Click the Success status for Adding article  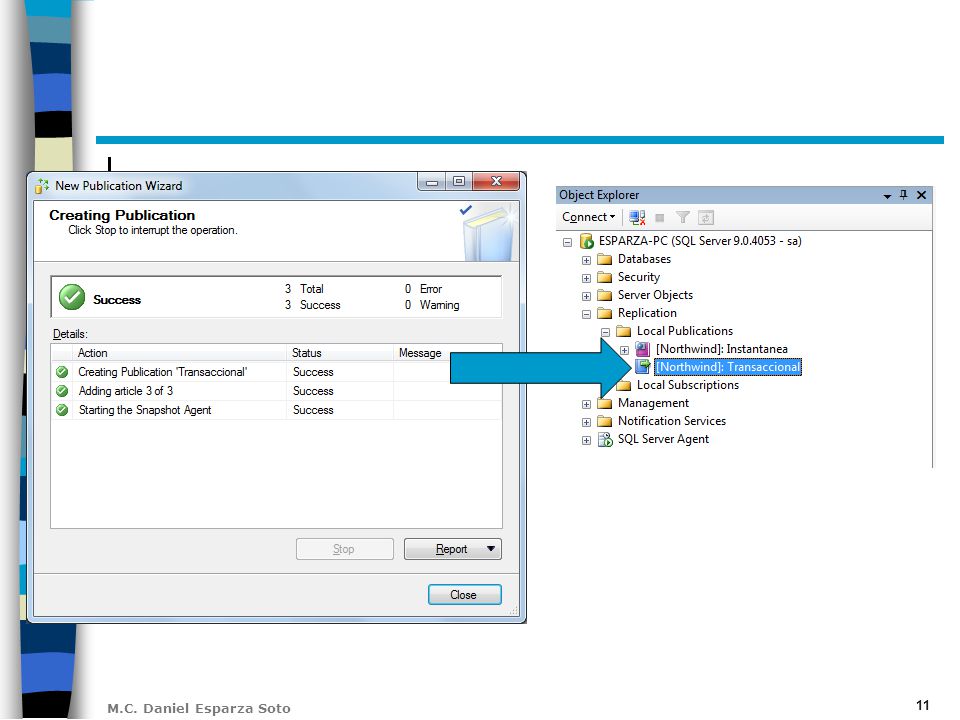click(x=313, y=391)
